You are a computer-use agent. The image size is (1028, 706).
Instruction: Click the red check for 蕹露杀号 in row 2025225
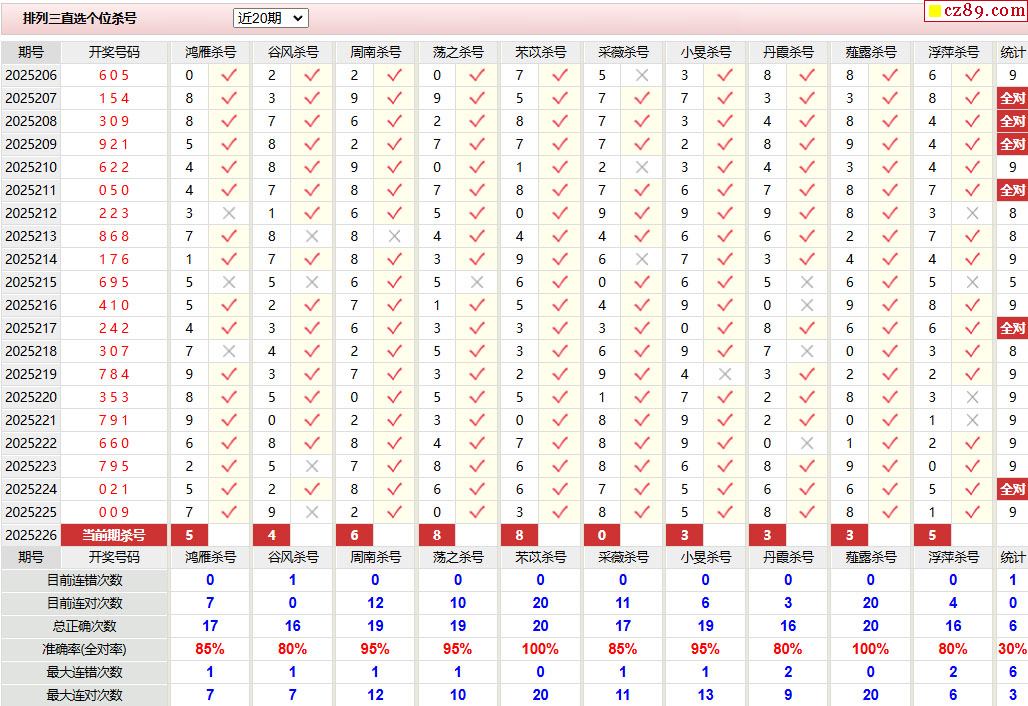[x=890, y=512]
